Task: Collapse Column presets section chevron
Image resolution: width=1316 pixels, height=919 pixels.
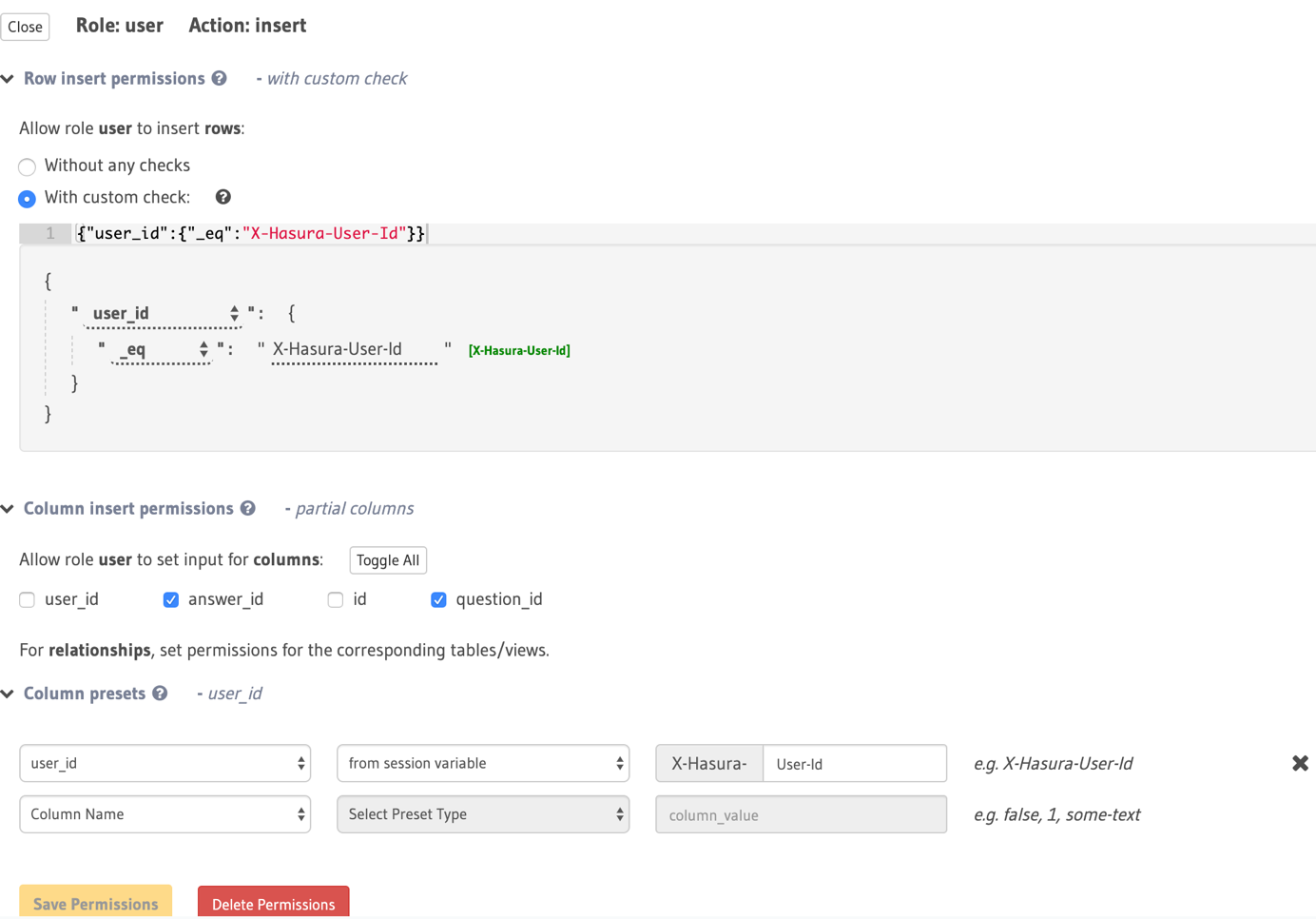Action: pyautogui.click(x=8, y=694)
